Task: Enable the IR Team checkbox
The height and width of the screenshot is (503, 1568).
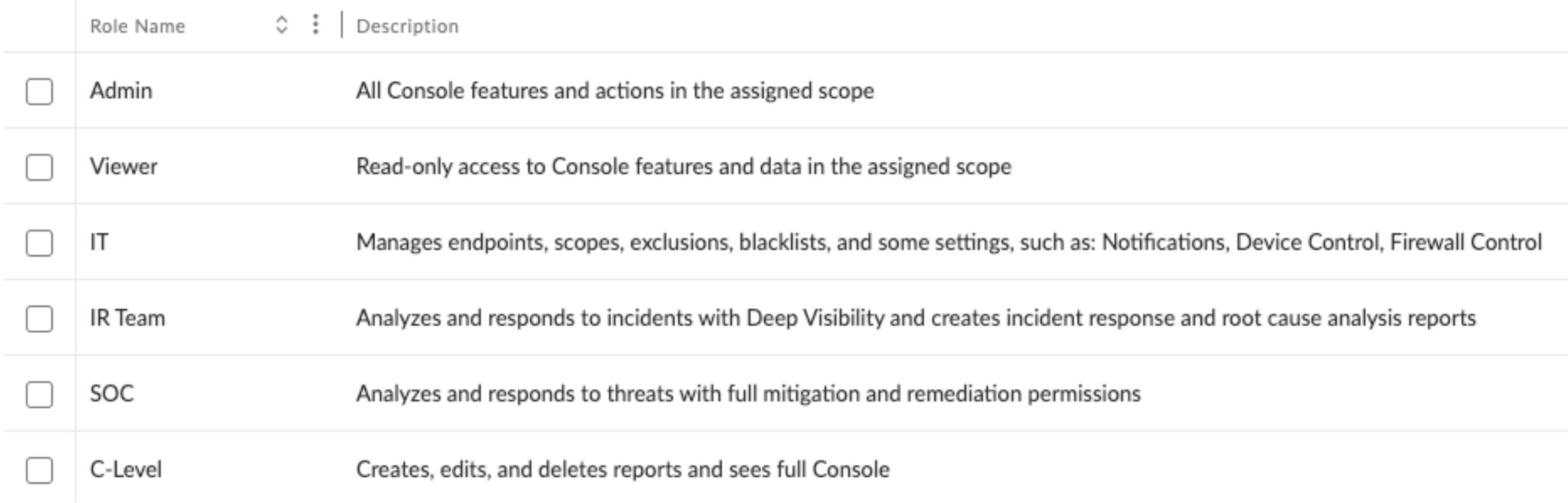Action: coord(39,319)
